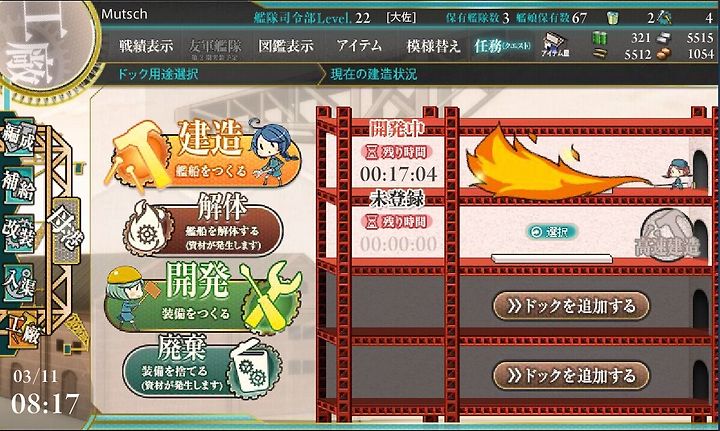Screen dimensions: 720x431
Task: Open the 図鑑表示 encyclopedia menu
Action: (286, 45)
